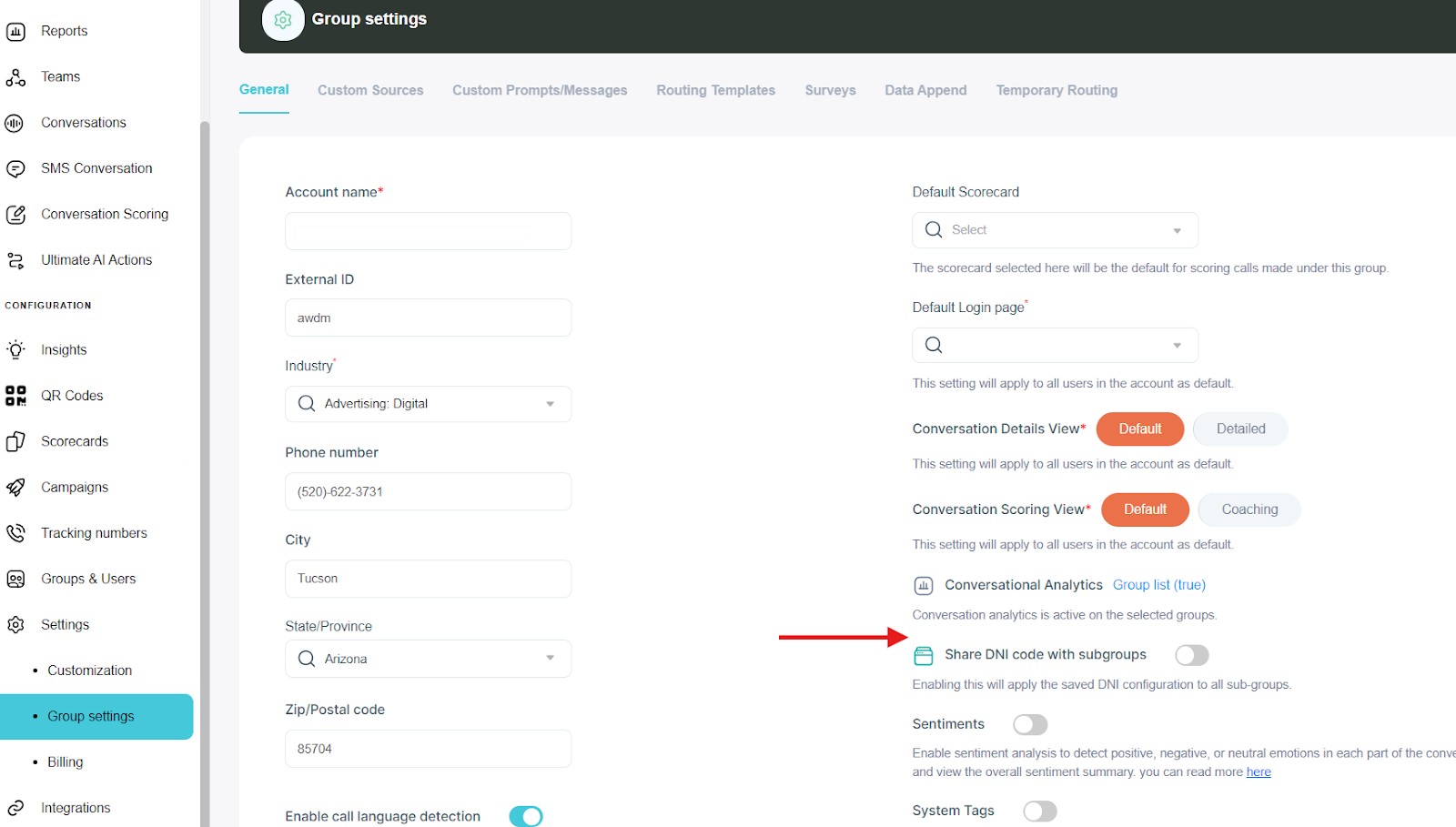1456x827 pixels.
Task: Click the Integrations link icon
Action: click(15, 808)
